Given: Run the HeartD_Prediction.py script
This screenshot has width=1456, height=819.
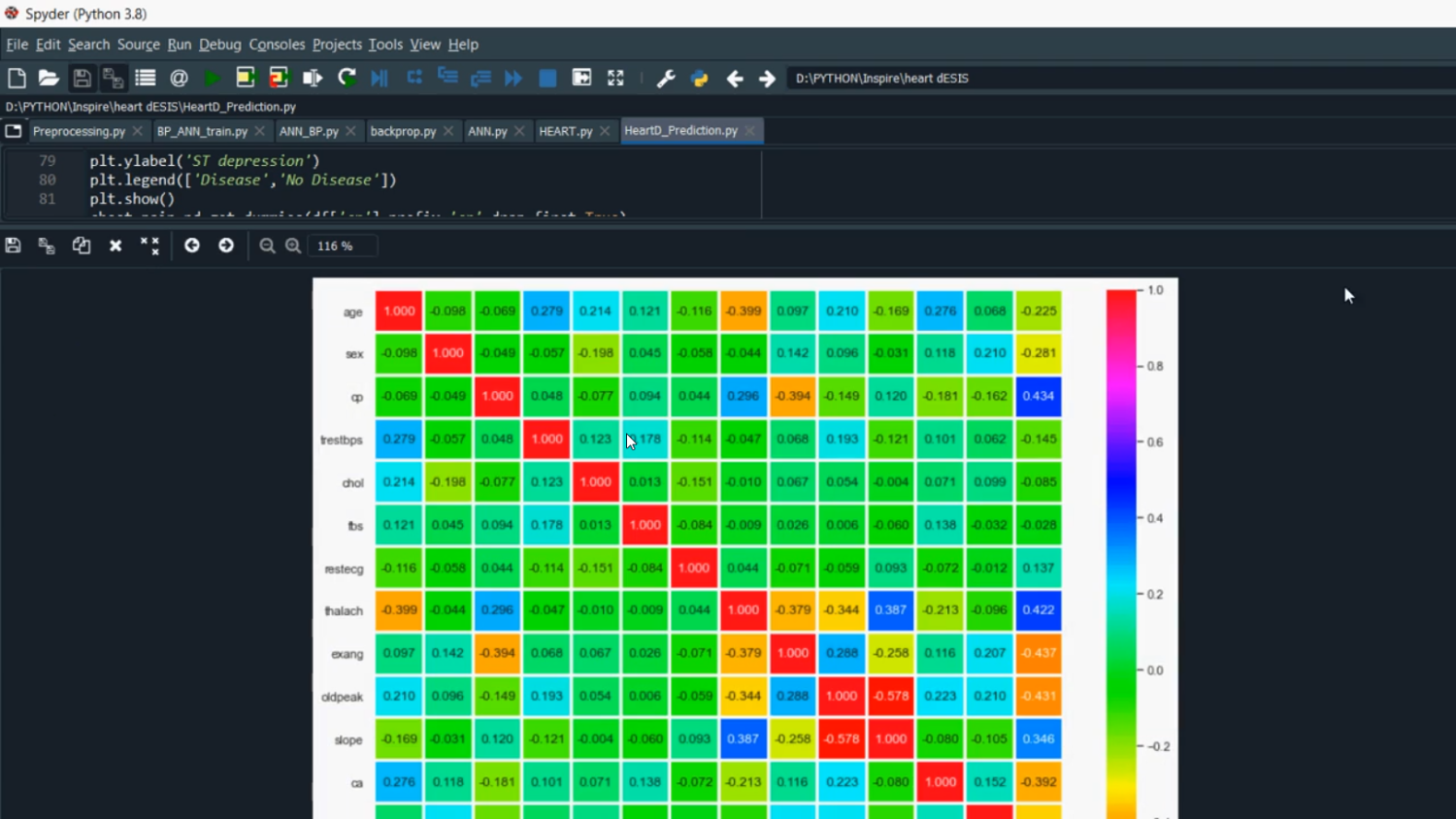Looking at the screenshot, I should tap(213, 78).
